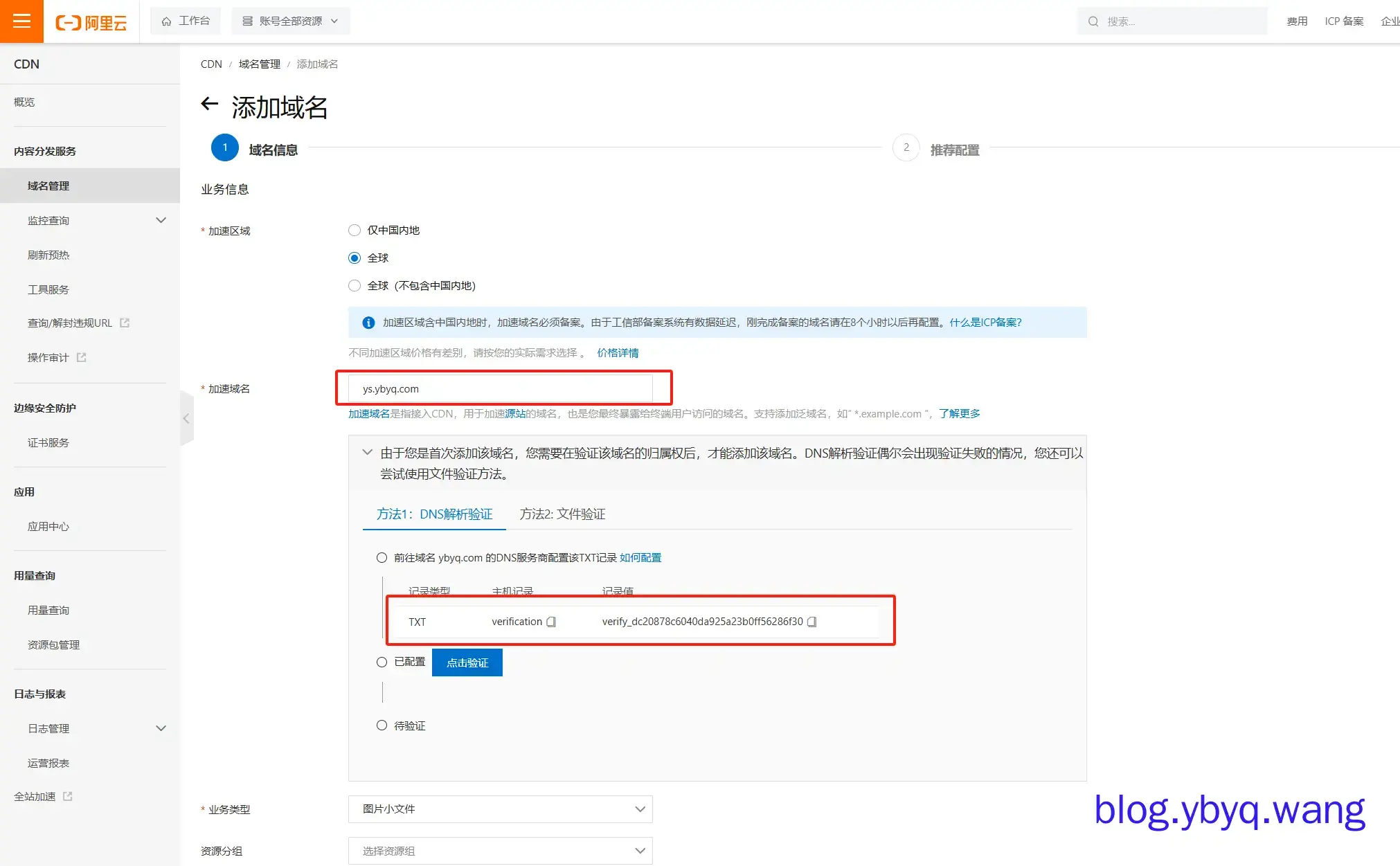1400x866 pixels.
Task: Click the search magnifier icon
Action: coord(1093,21)
